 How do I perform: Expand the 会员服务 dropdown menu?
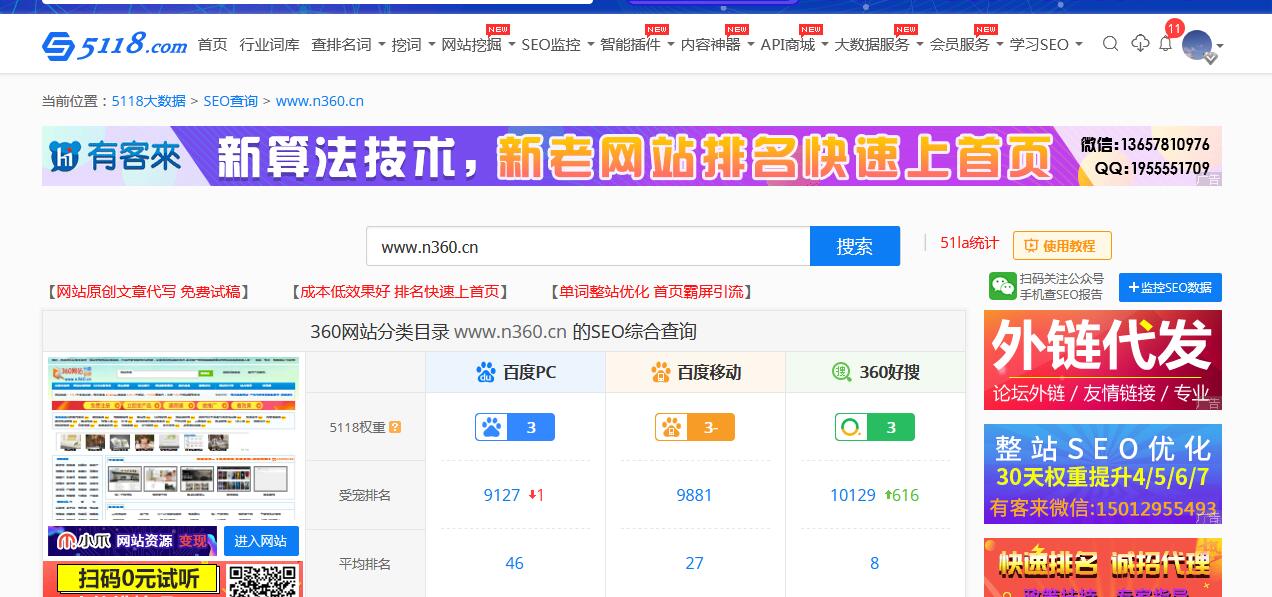(x=966, y=44)
